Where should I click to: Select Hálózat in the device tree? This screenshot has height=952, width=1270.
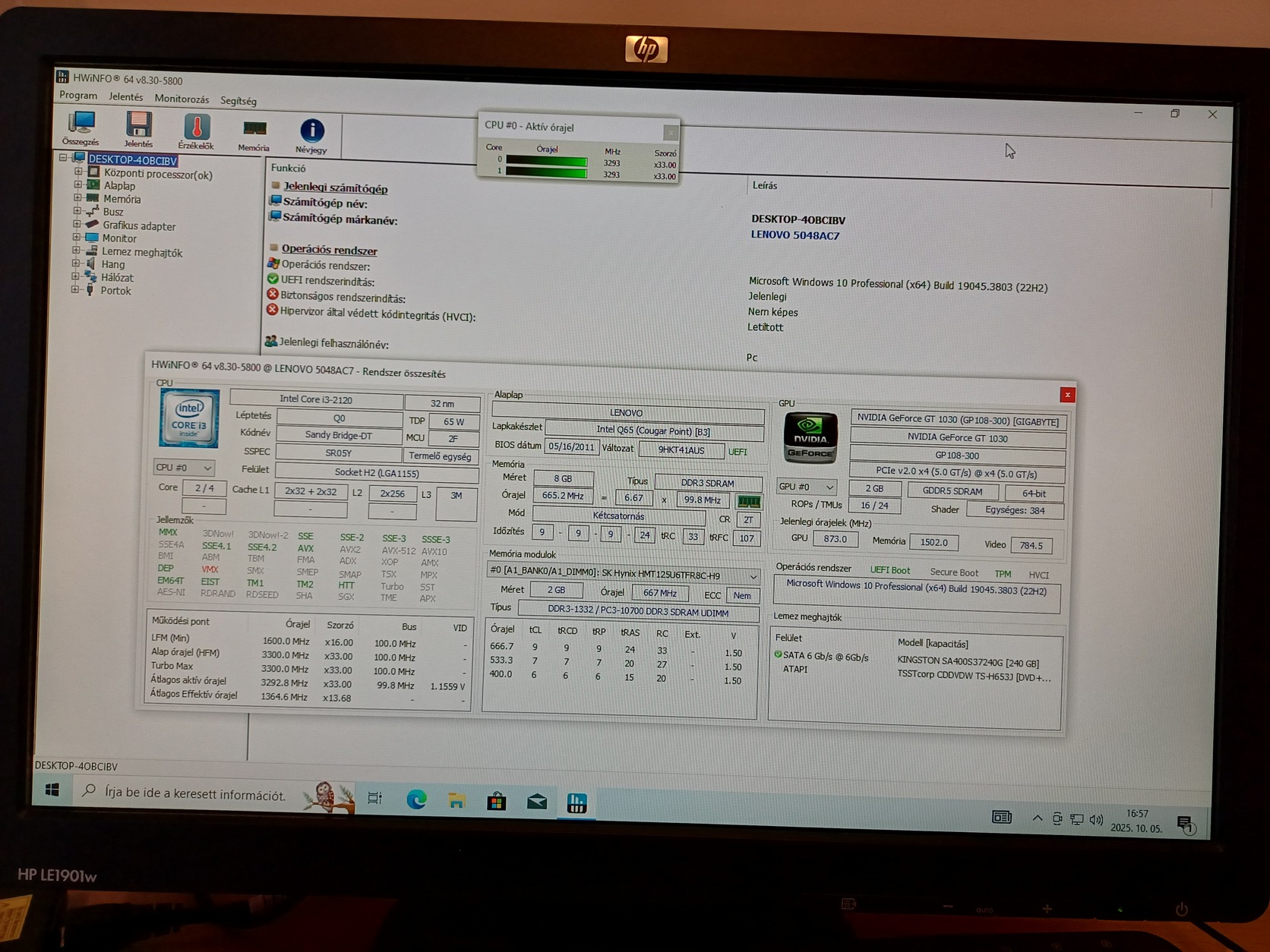[x=117, y=278]
